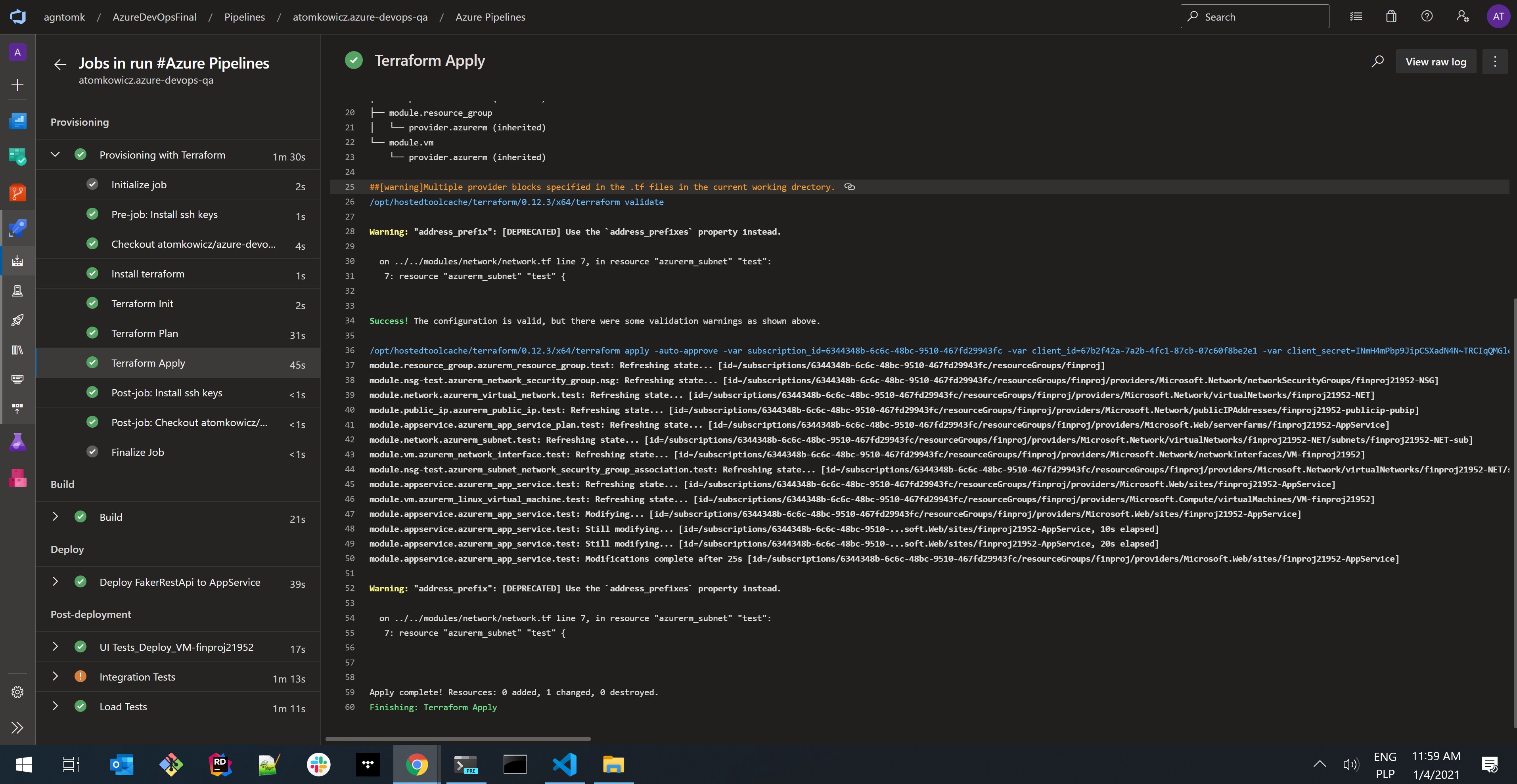Click the back arrow beside Jobs in run
Image resolution: width=1517 pixels, height=784 pixels.
coord(60,65)
